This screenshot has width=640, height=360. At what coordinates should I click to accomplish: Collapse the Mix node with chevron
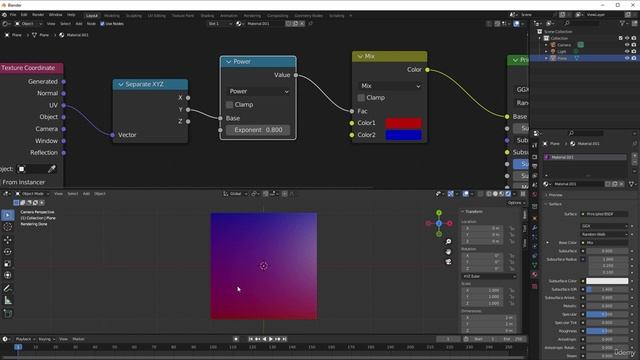coord(360,56)
